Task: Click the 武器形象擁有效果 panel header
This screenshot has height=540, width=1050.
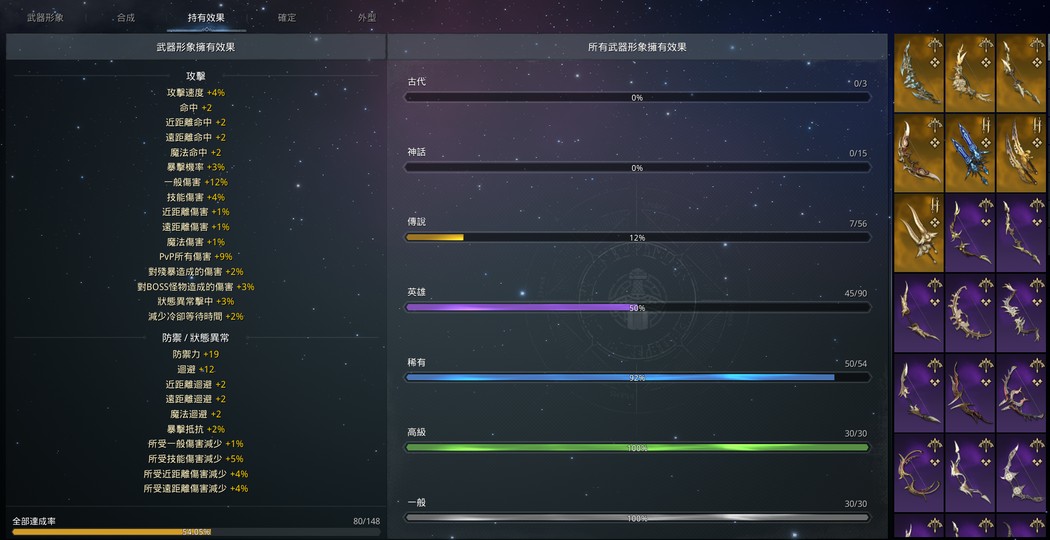Action: coord(196,47)
